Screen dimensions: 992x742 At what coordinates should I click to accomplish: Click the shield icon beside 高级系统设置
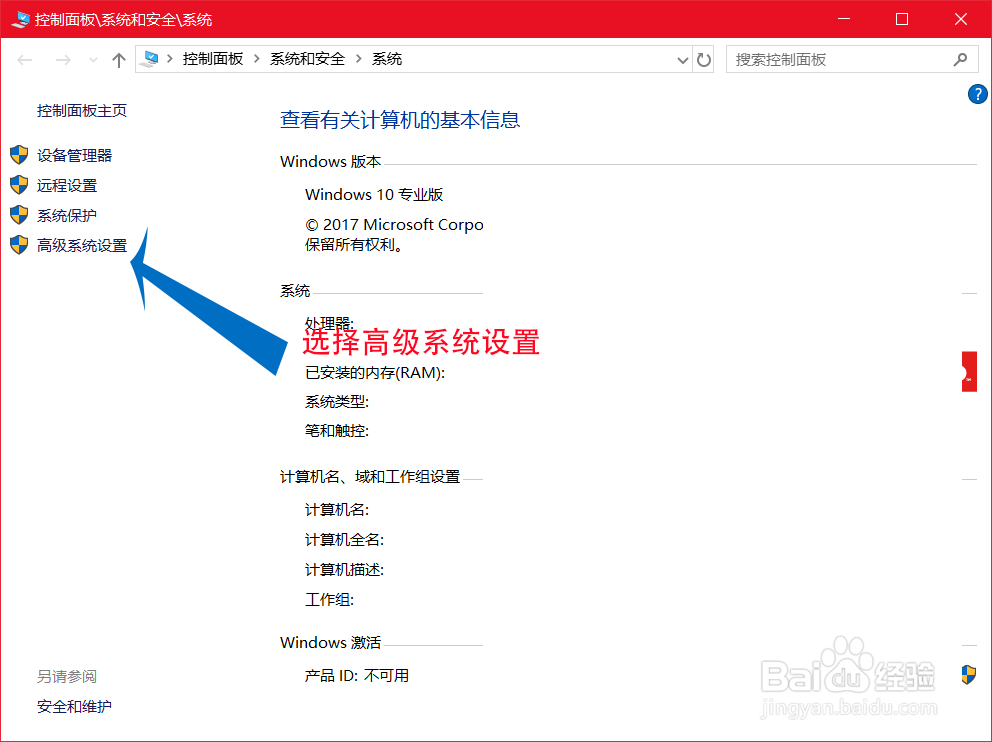19,245
